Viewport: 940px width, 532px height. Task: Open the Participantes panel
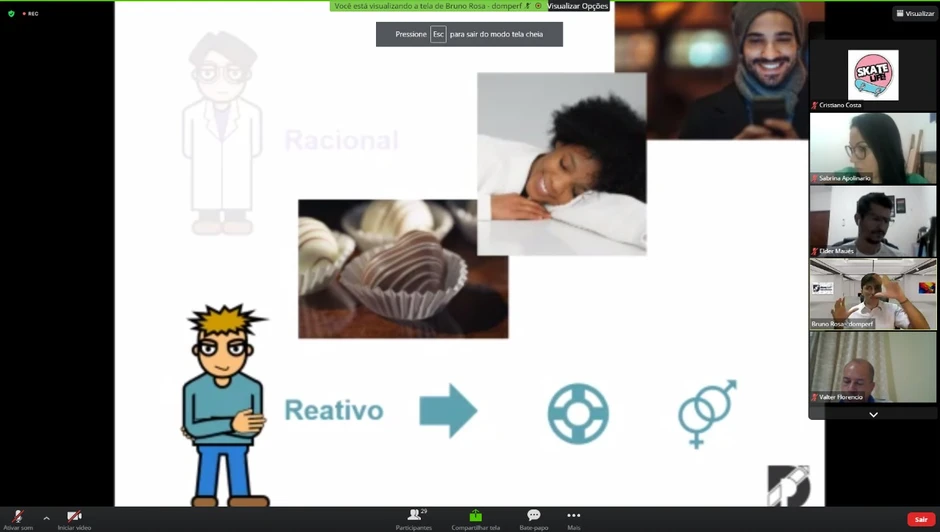pos(413,518)
